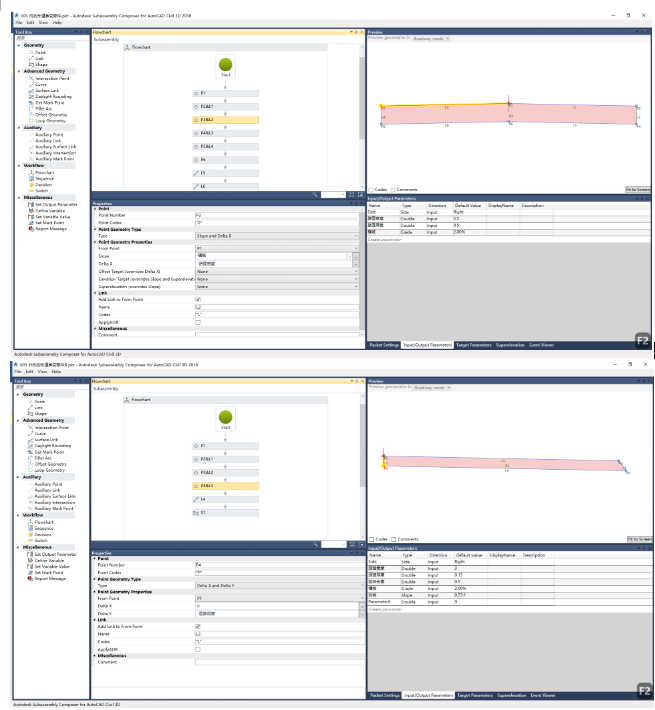
Task: Open Type dropdown 'Delta X and Delta Y', bottom window
Action: click(280, 585)
